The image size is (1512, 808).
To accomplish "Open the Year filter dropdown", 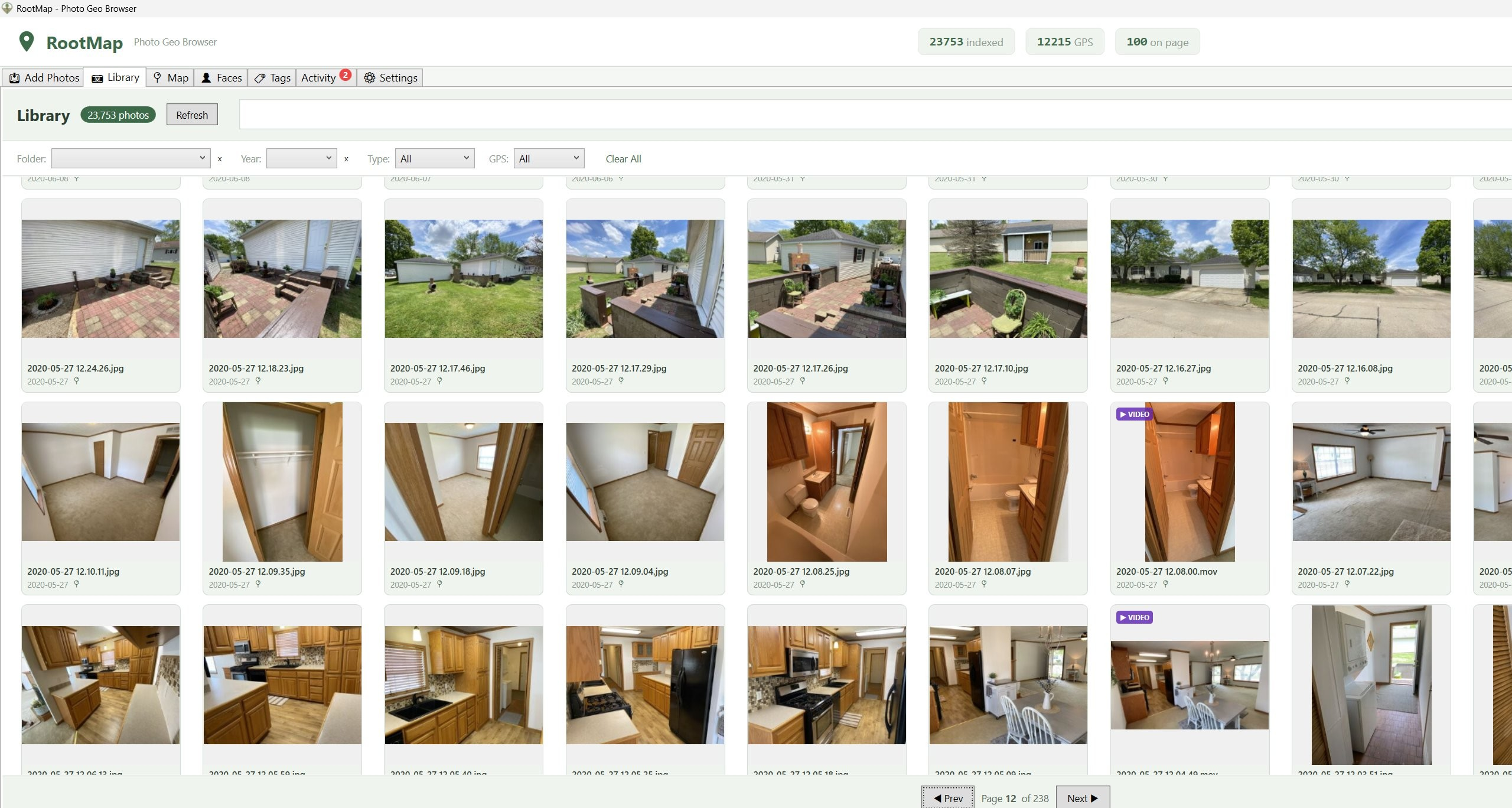I will [302, 158].
